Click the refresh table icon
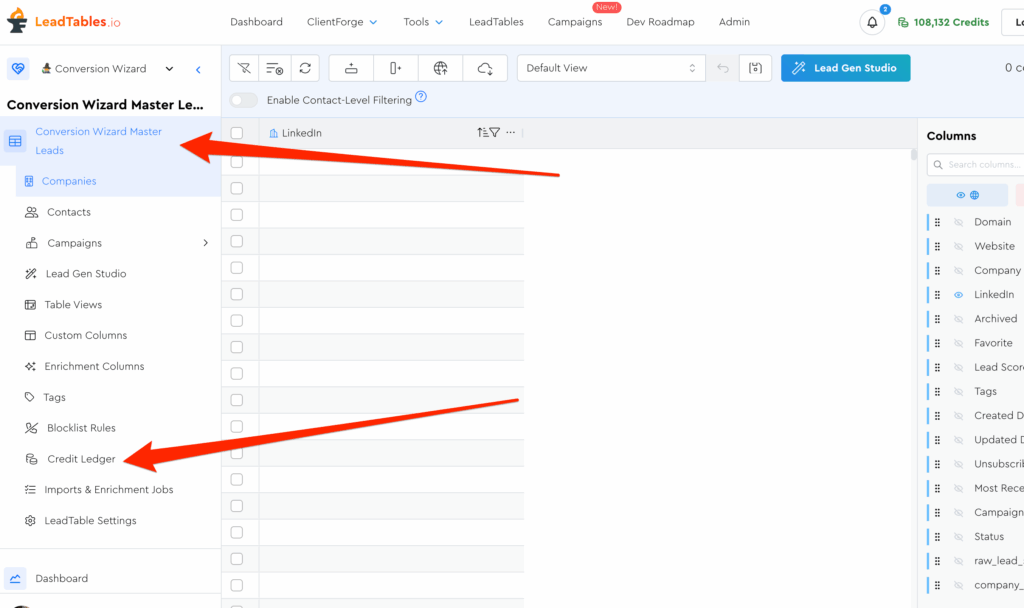Image resolution: width=1024 pixels, height=608 pixels. (305, 68)
